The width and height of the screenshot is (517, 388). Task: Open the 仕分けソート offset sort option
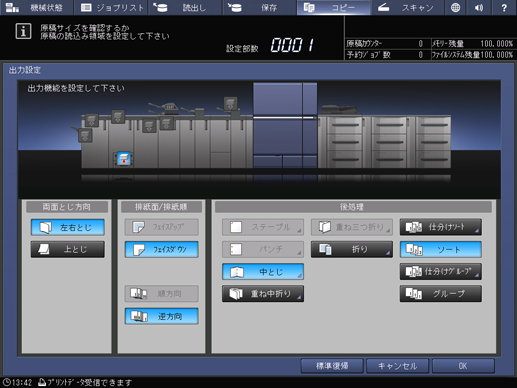pyautogui.click(x=441, y=227)
